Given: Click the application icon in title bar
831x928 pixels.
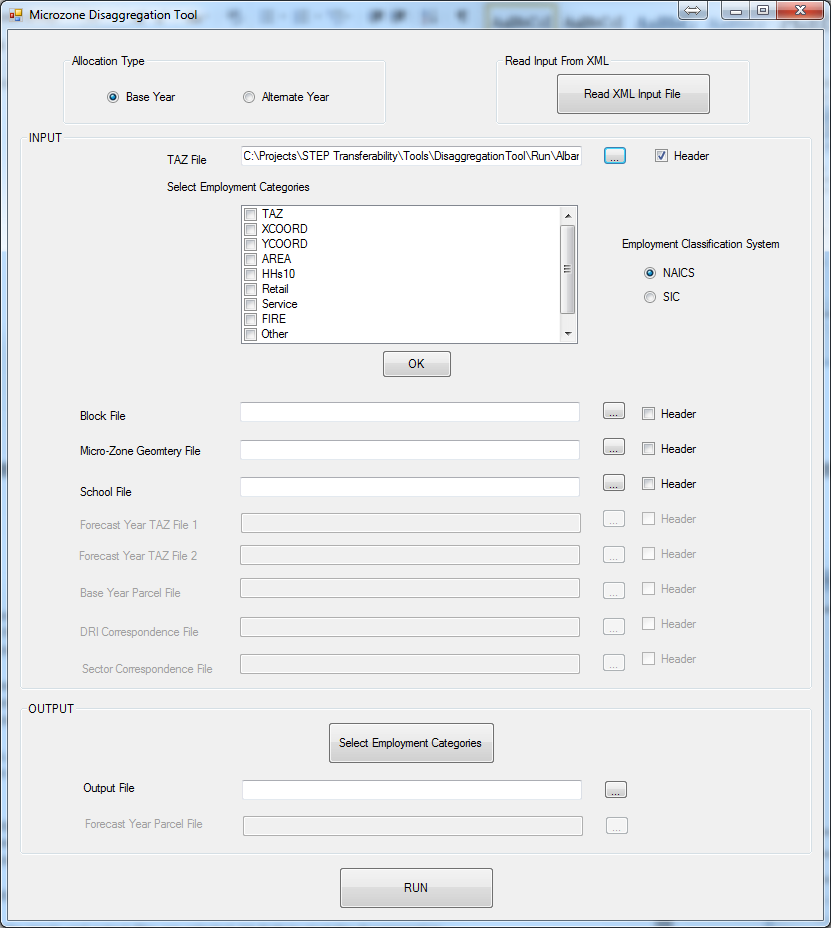Looking at the screenshot, I should [x=16, y=16].
